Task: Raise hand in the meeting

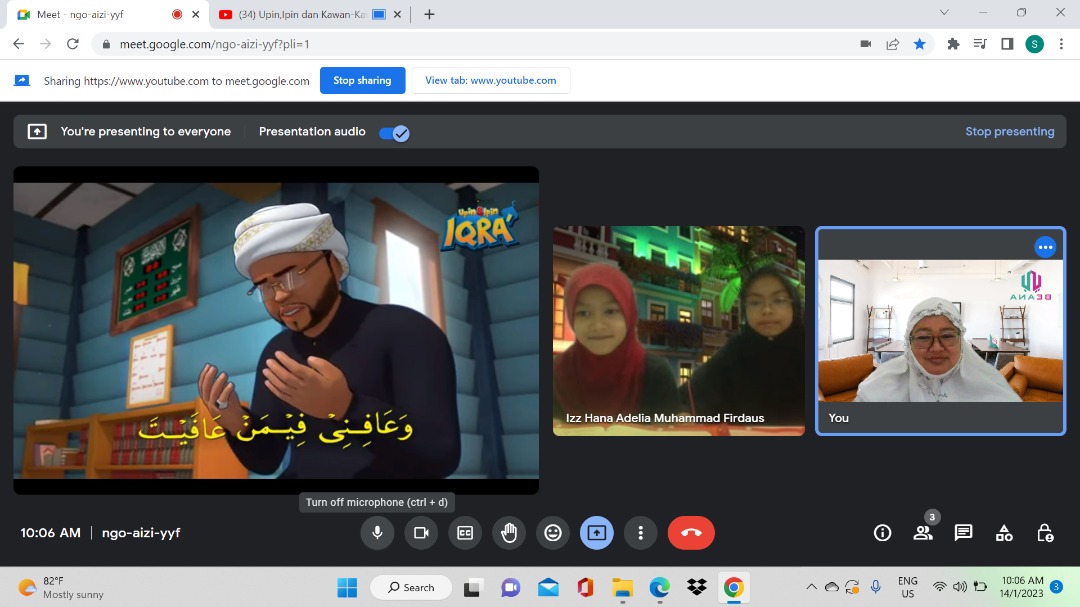Action: coord(509,533)
